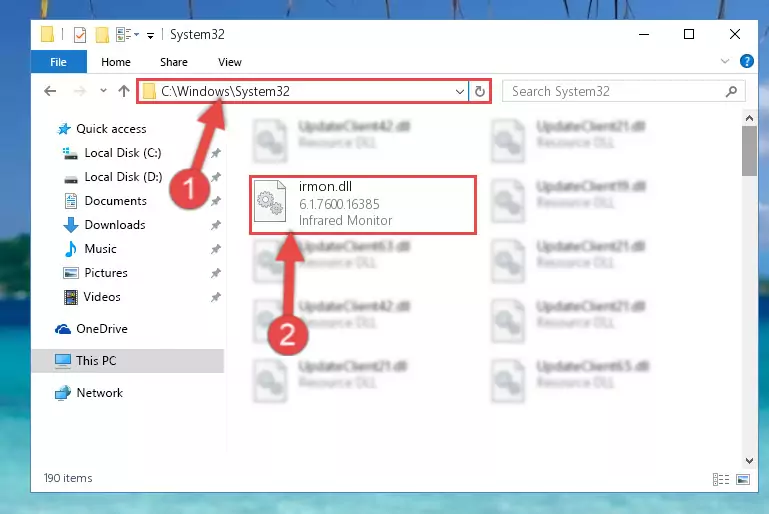Click the OneDrive cloud icon
The height and width of the screenshot is (514, 769).
tap(63, 329)
